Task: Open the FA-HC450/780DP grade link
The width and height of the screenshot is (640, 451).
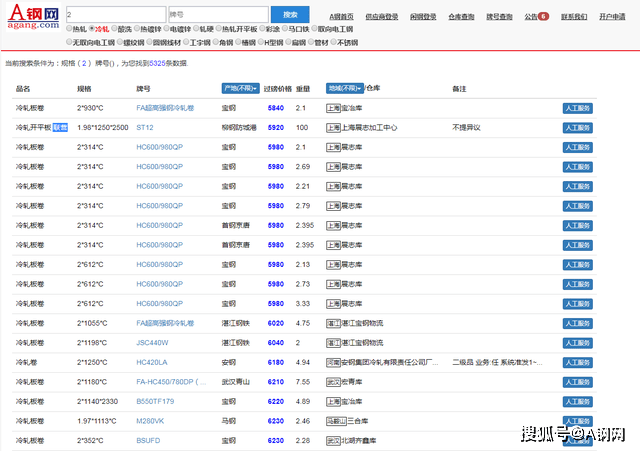Action: point(171,382)
